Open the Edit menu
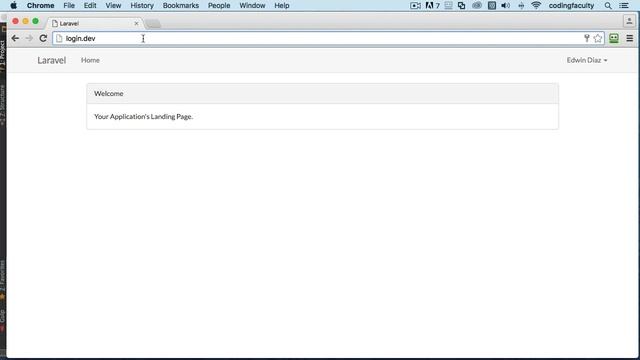 [90, 6]
